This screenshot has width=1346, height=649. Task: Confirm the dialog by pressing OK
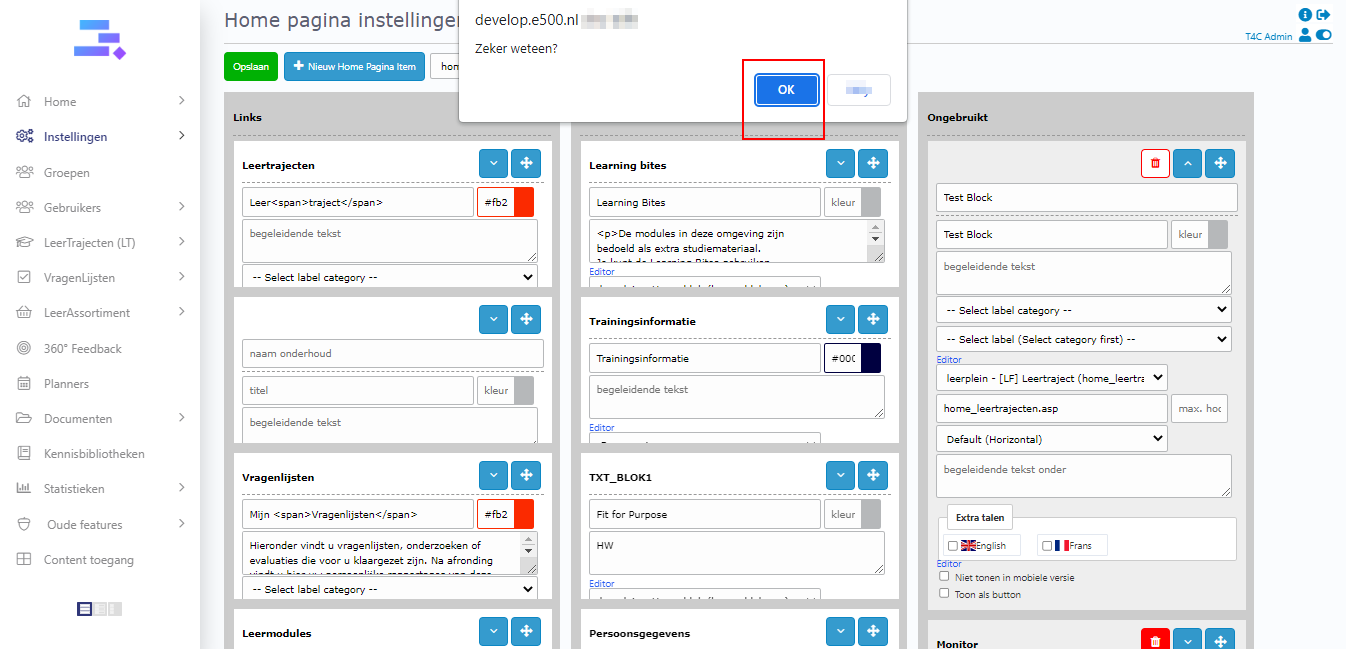pyautogui.click(x=786, y=90)
